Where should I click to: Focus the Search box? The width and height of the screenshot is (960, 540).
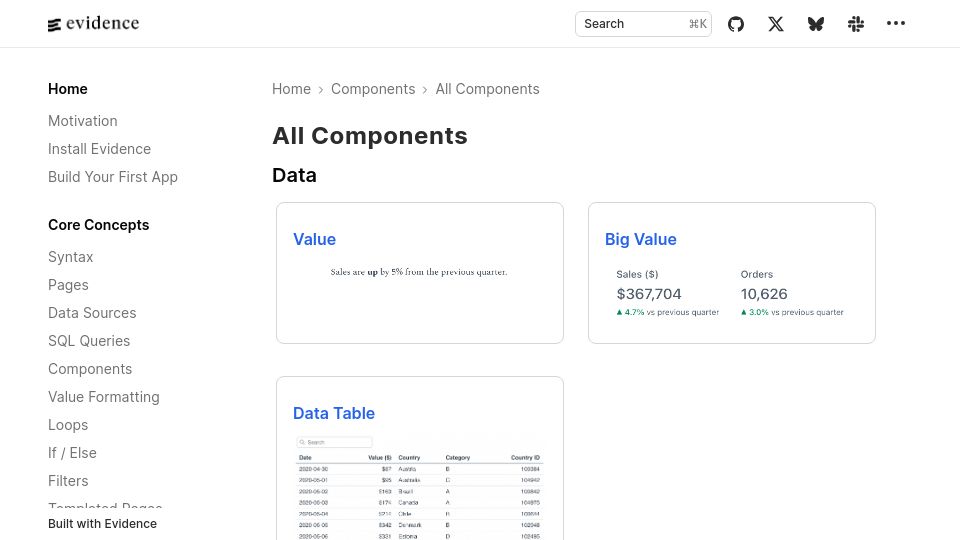643,24
